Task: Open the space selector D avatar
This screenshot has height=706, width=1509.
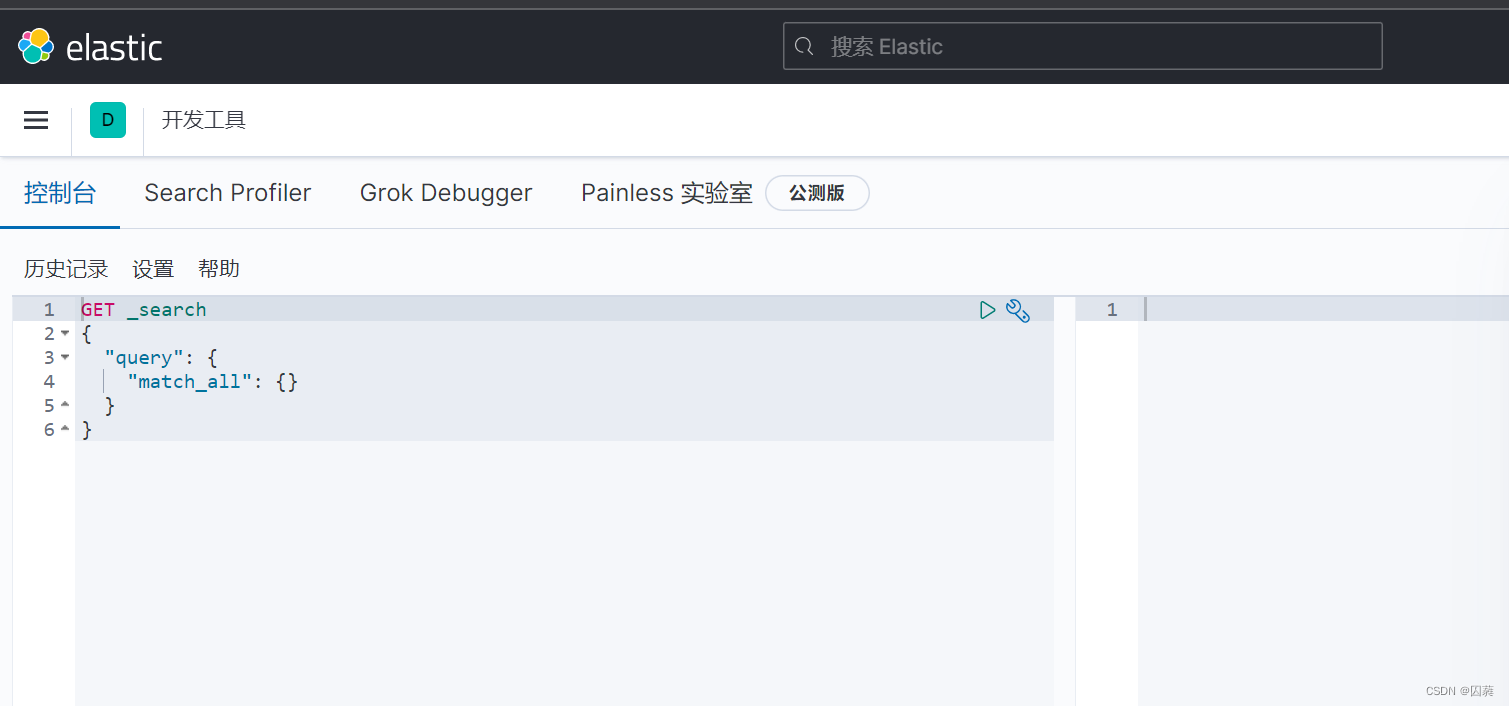Action: [x=108, y=120]
